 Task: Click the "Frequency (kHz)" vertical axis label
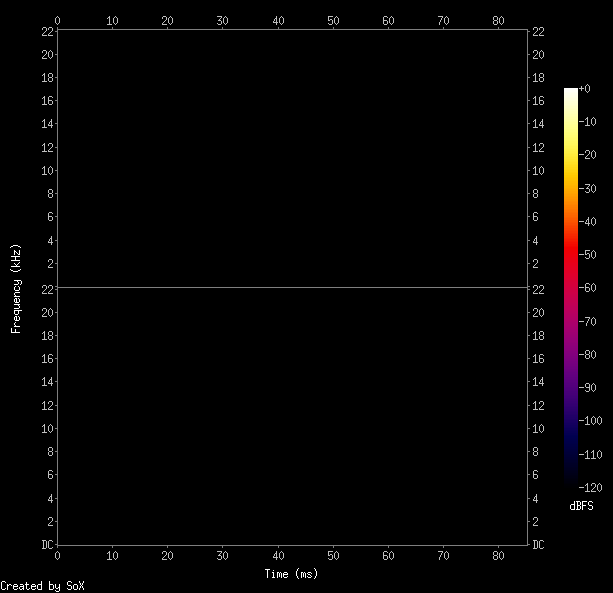pos(16,287)
